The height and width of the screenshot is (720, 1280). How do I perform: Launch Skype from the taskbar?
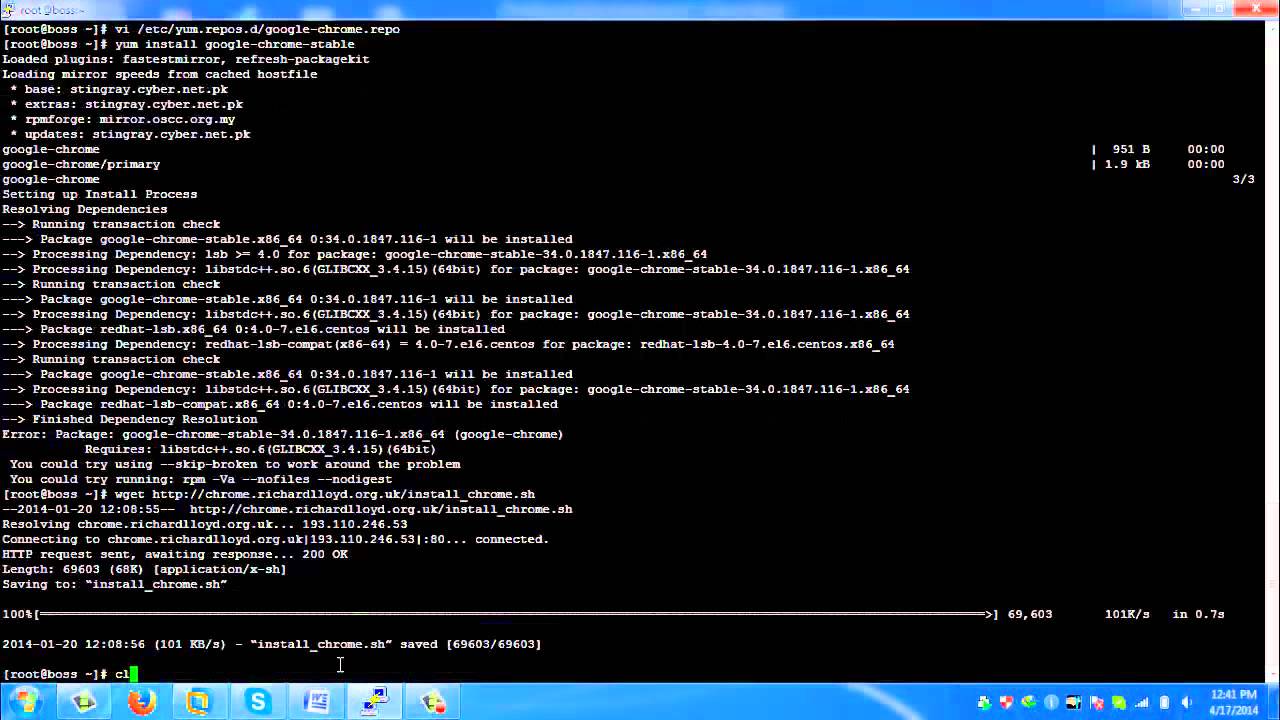pos(258,702)
